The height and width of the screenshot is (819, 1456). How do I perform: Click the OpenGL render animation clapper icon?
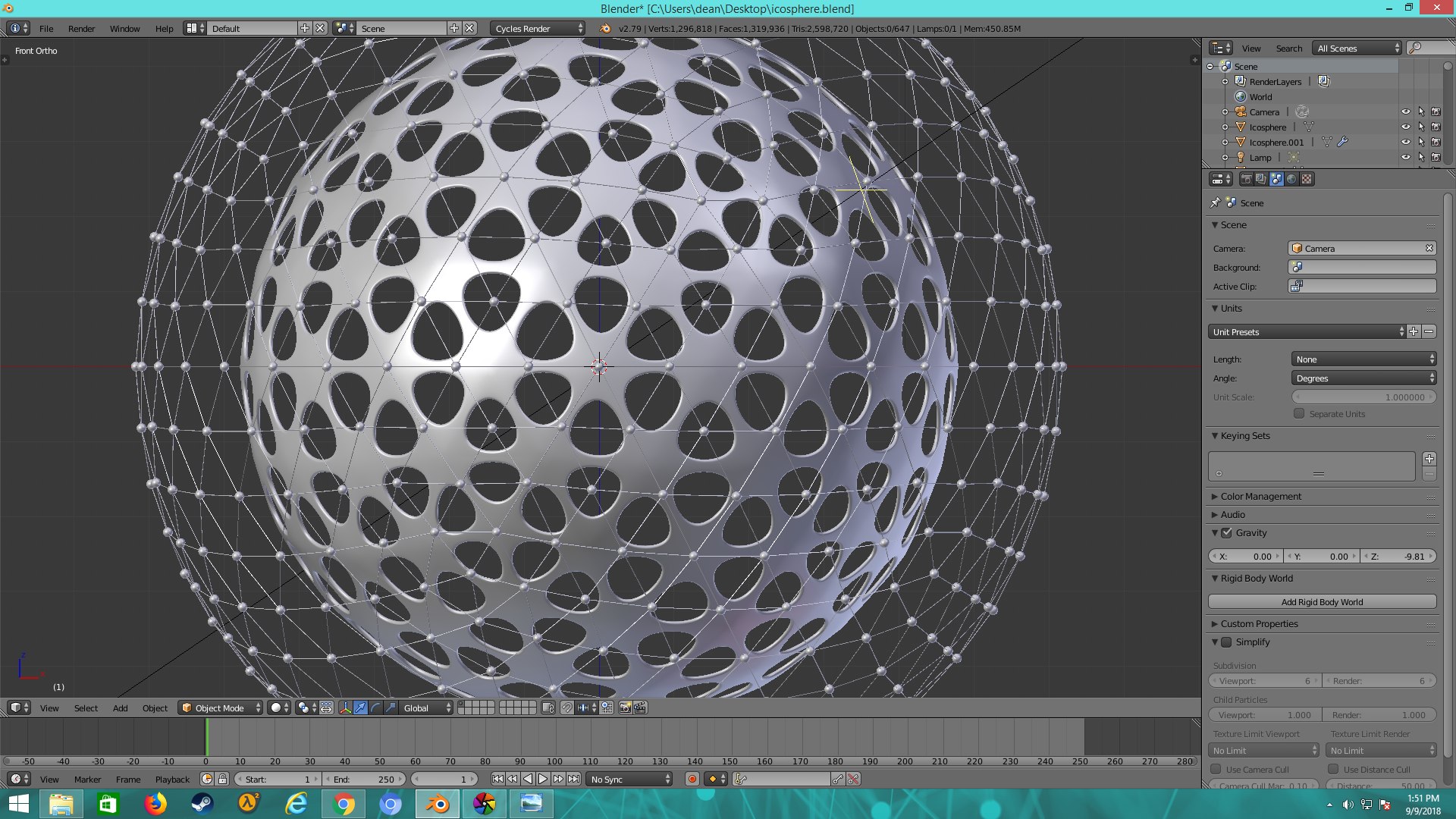640,708
